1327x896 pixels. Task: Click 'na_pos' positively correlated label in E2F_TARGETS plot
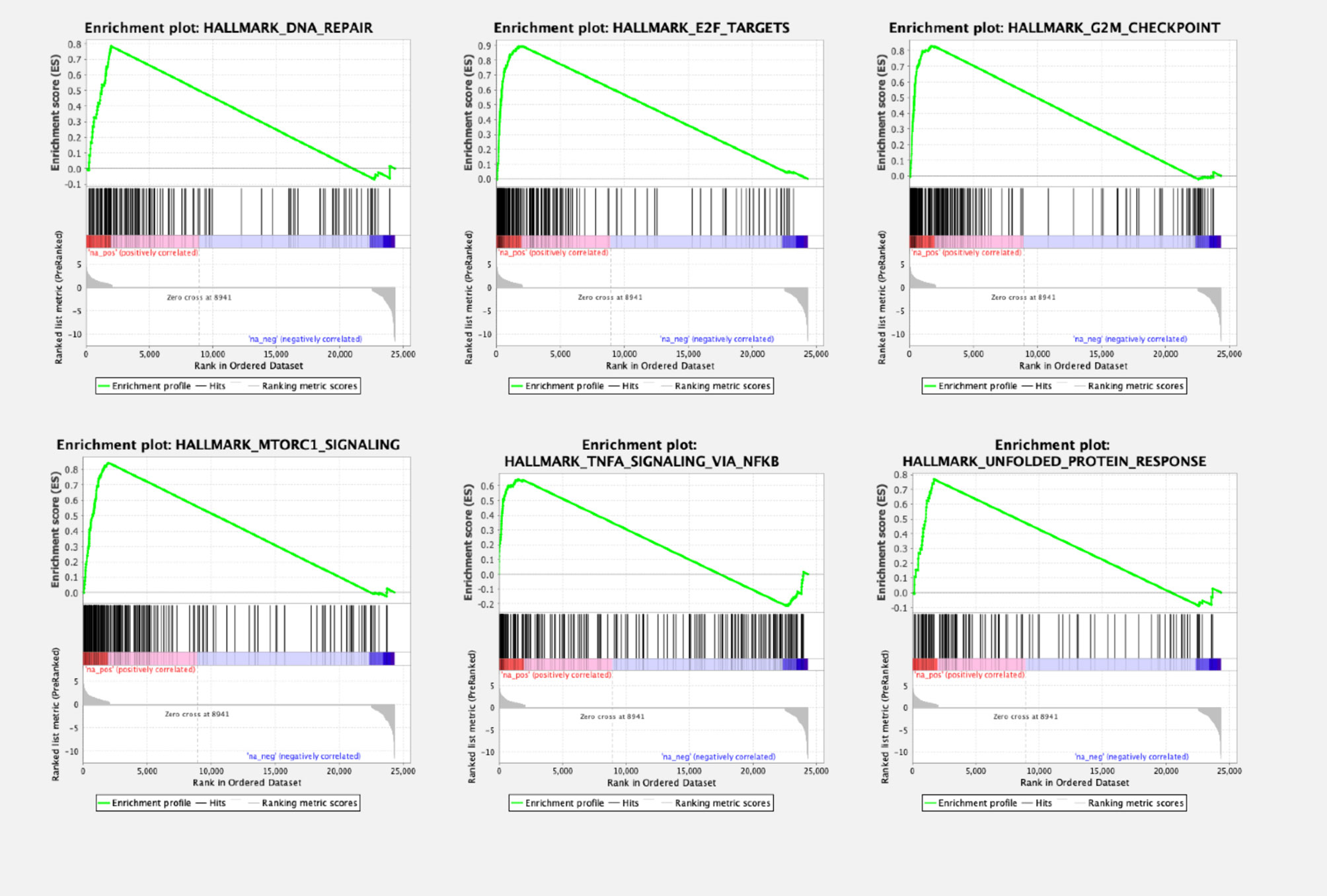click(x=553, y=252)
